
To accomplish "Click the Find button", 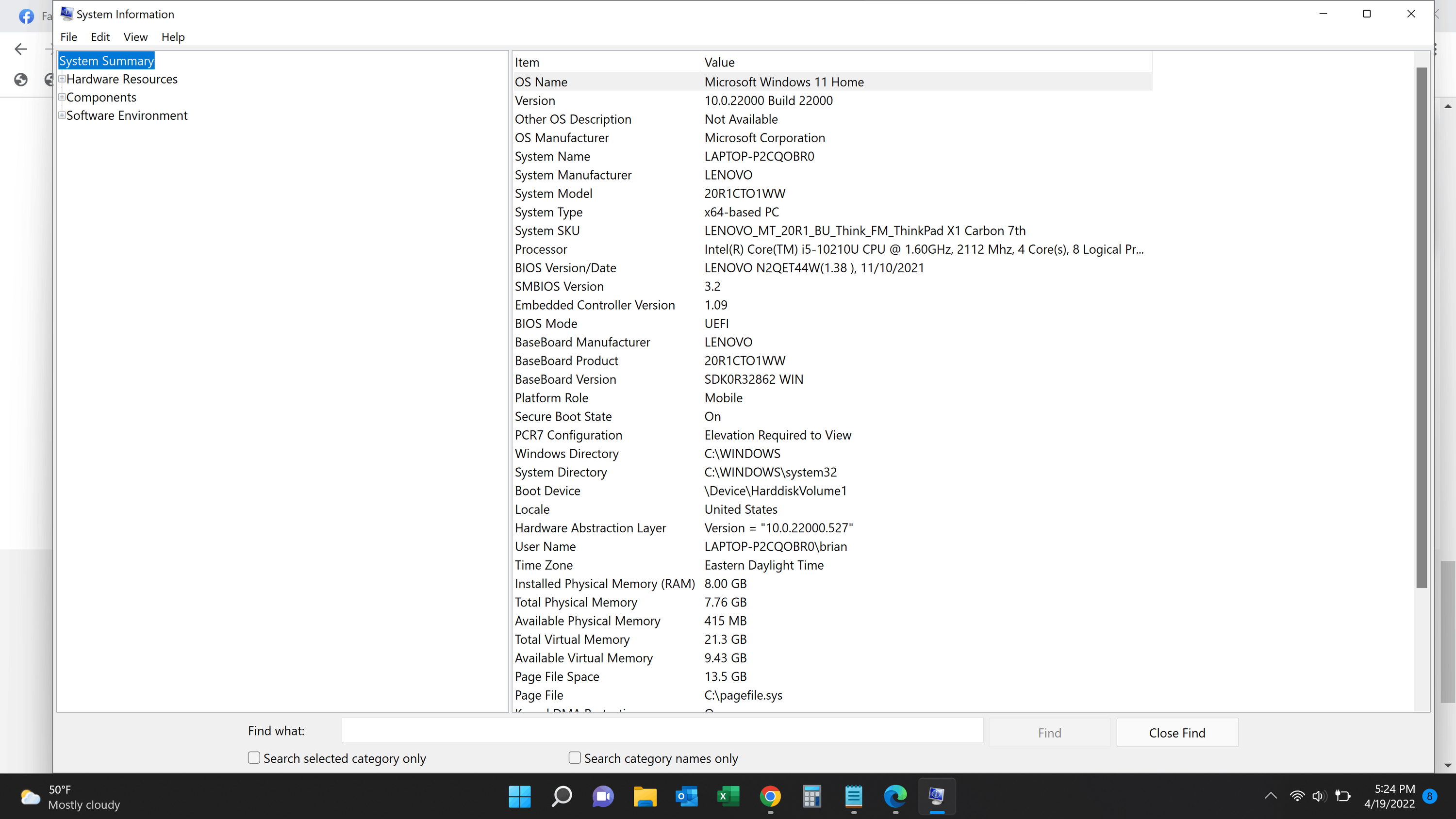I will coord(1049,733).
